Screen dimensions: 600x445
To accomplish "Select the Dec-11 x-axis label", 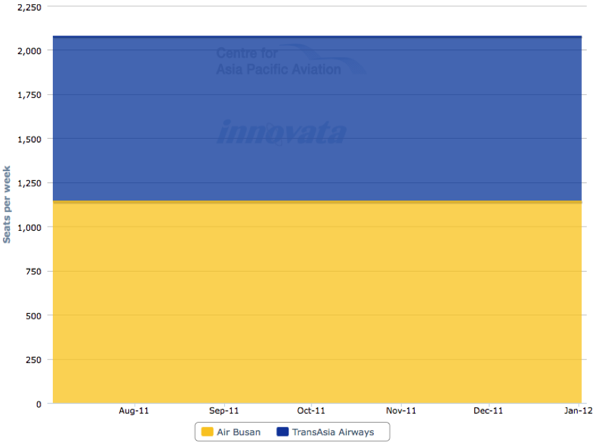I will (x=488, y=411).
